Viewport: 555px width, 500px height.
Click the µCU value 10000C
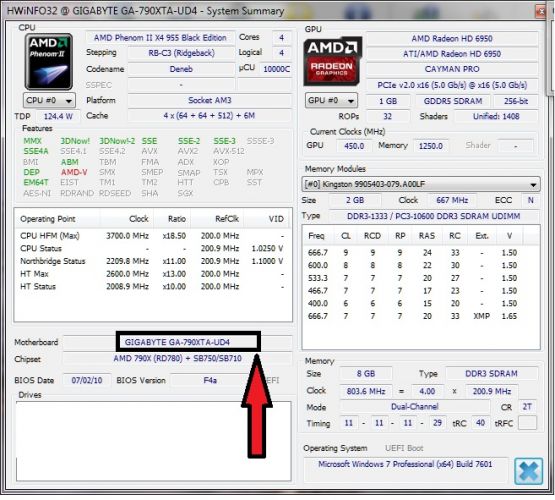click(276, 69)
